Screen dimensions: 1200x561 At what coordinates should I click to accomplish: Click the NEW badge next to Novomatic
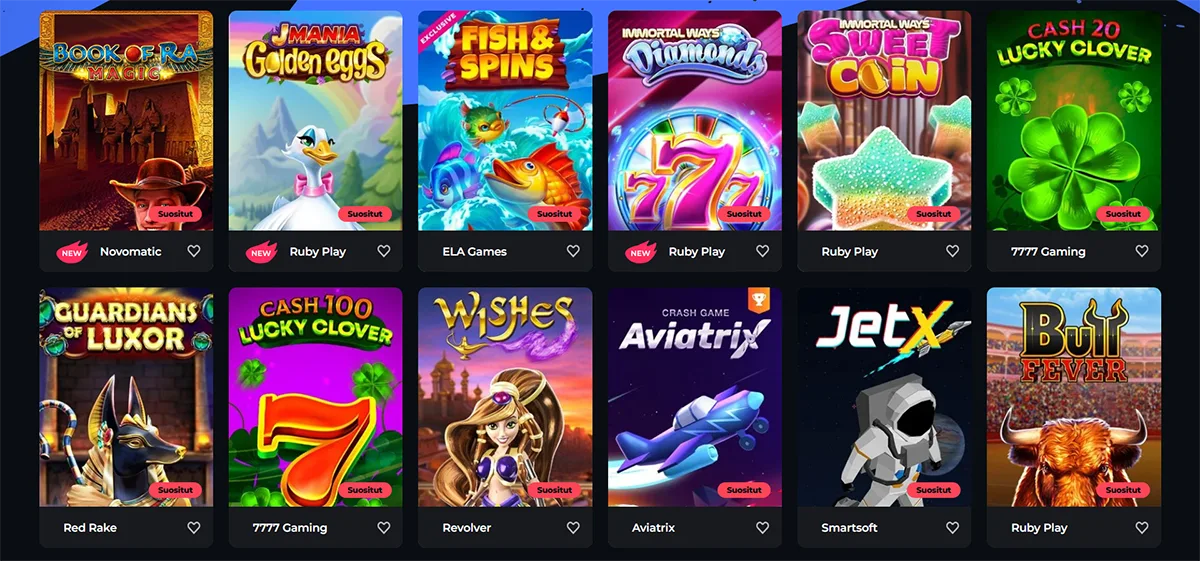click(x=72, y=252)
